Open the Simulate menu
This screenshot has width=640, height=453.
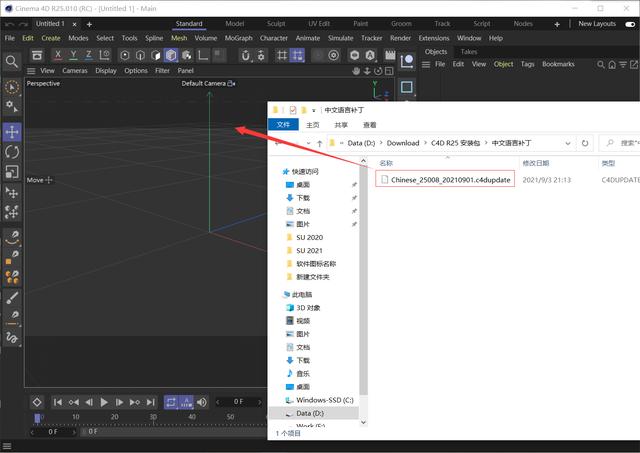340,38
